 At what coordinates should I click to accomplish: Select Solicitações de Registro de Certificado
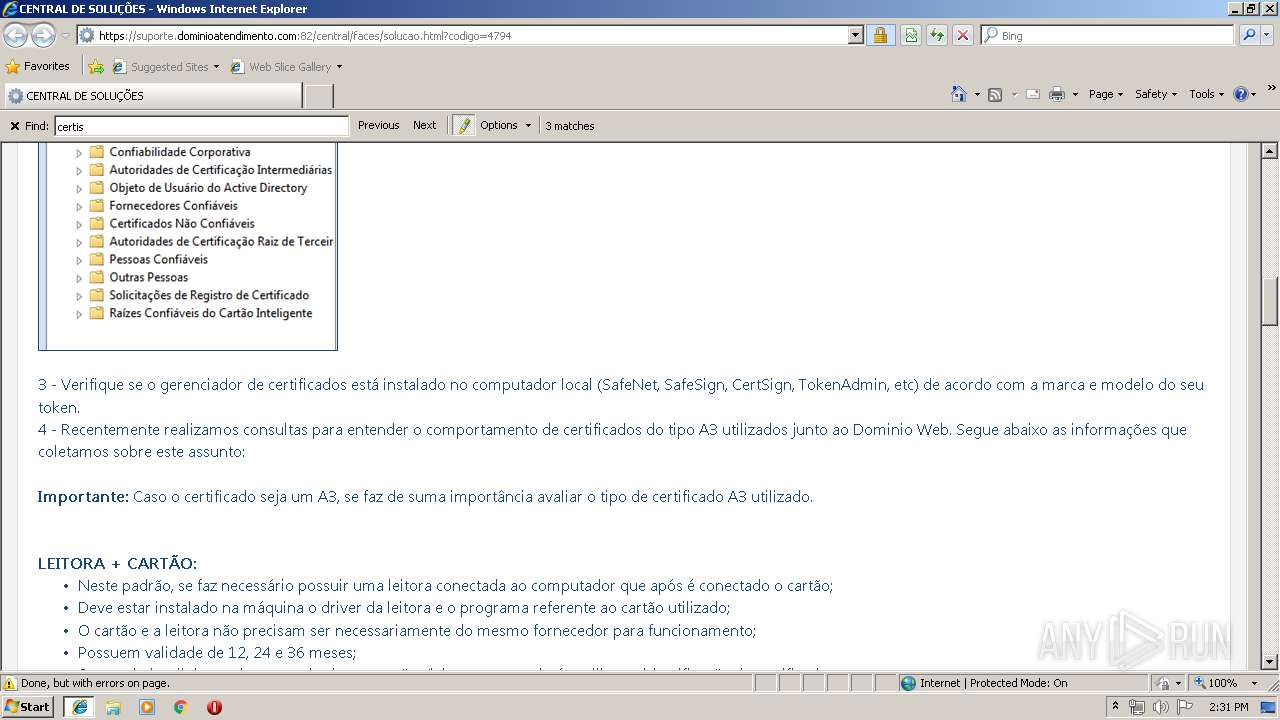click(209, 296)
